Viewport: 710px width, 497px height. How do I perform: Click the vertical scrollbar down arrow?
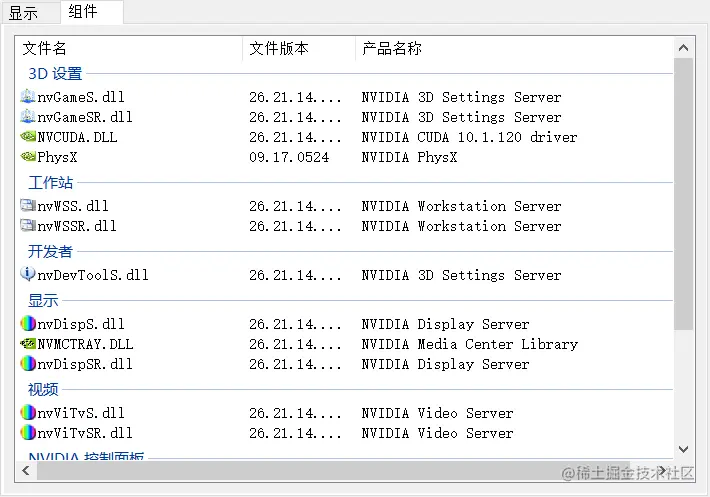684,449
